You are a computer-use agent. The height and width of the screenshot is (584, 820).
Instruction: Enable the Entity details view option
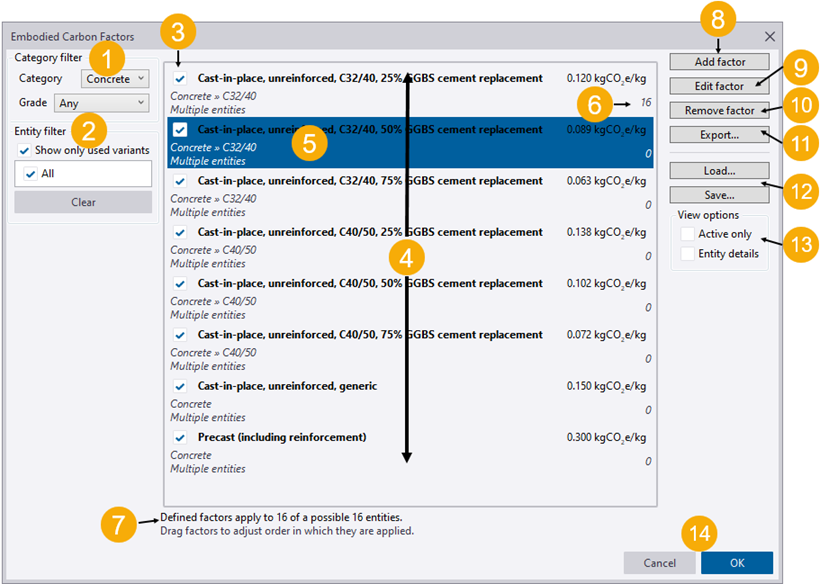(688, 253)
